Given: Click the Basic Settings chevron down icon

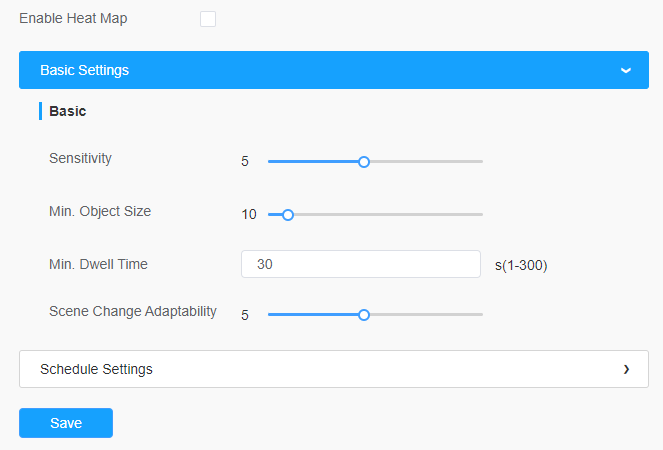Looking at the screenshot, I should [x=626, y=70].
